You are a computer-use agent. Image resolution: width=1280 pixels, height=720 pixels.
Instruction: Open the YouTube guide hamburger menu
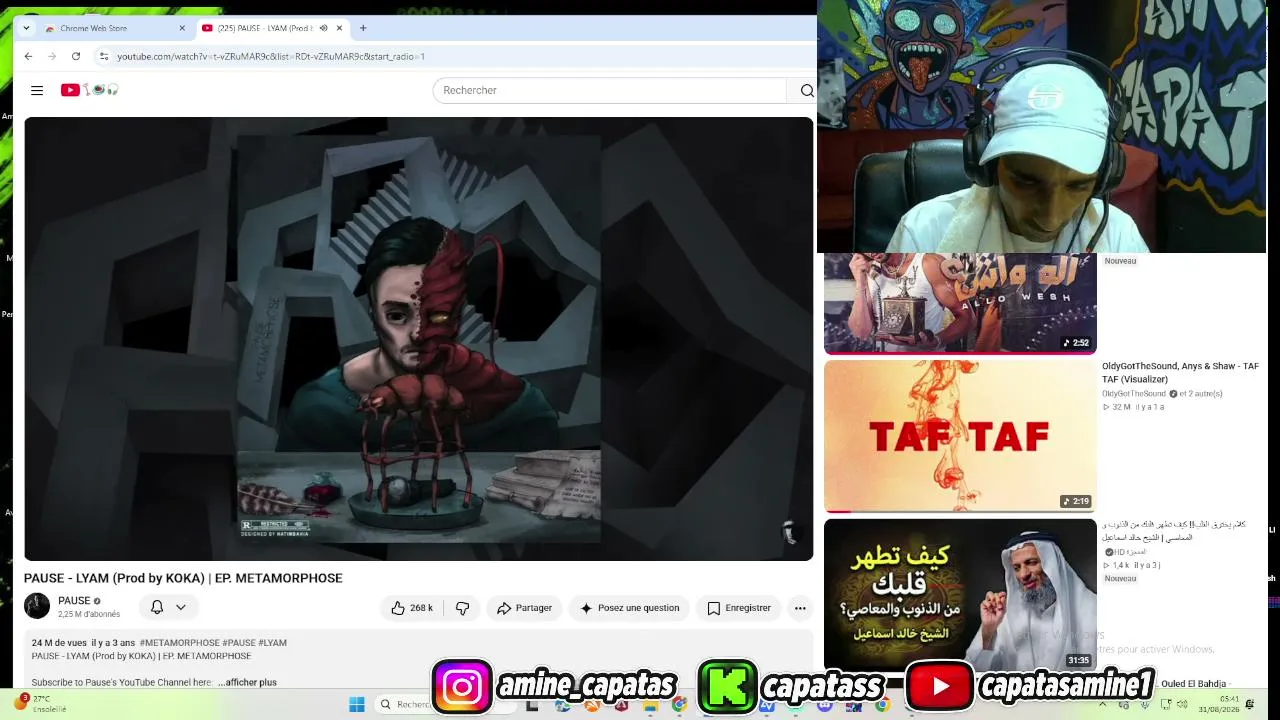point(37,90)
